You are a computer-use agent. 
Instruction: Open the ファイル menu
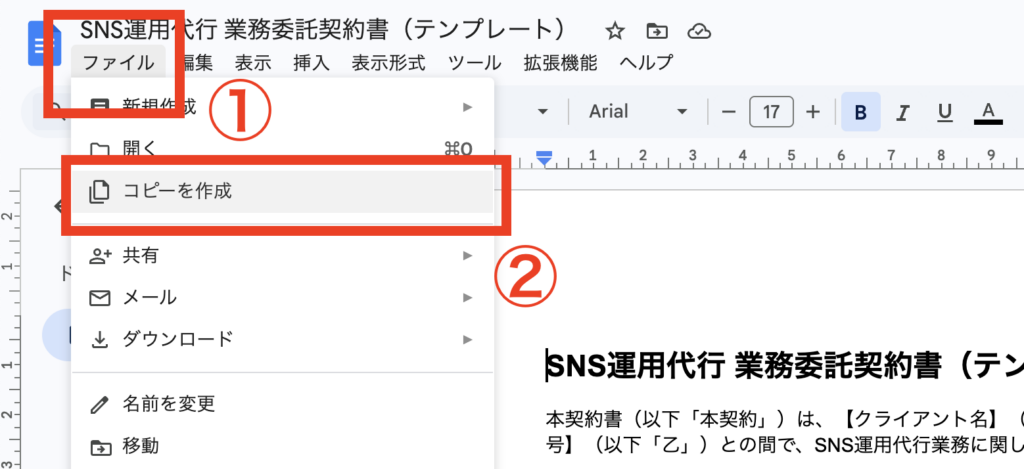point(118,62)
